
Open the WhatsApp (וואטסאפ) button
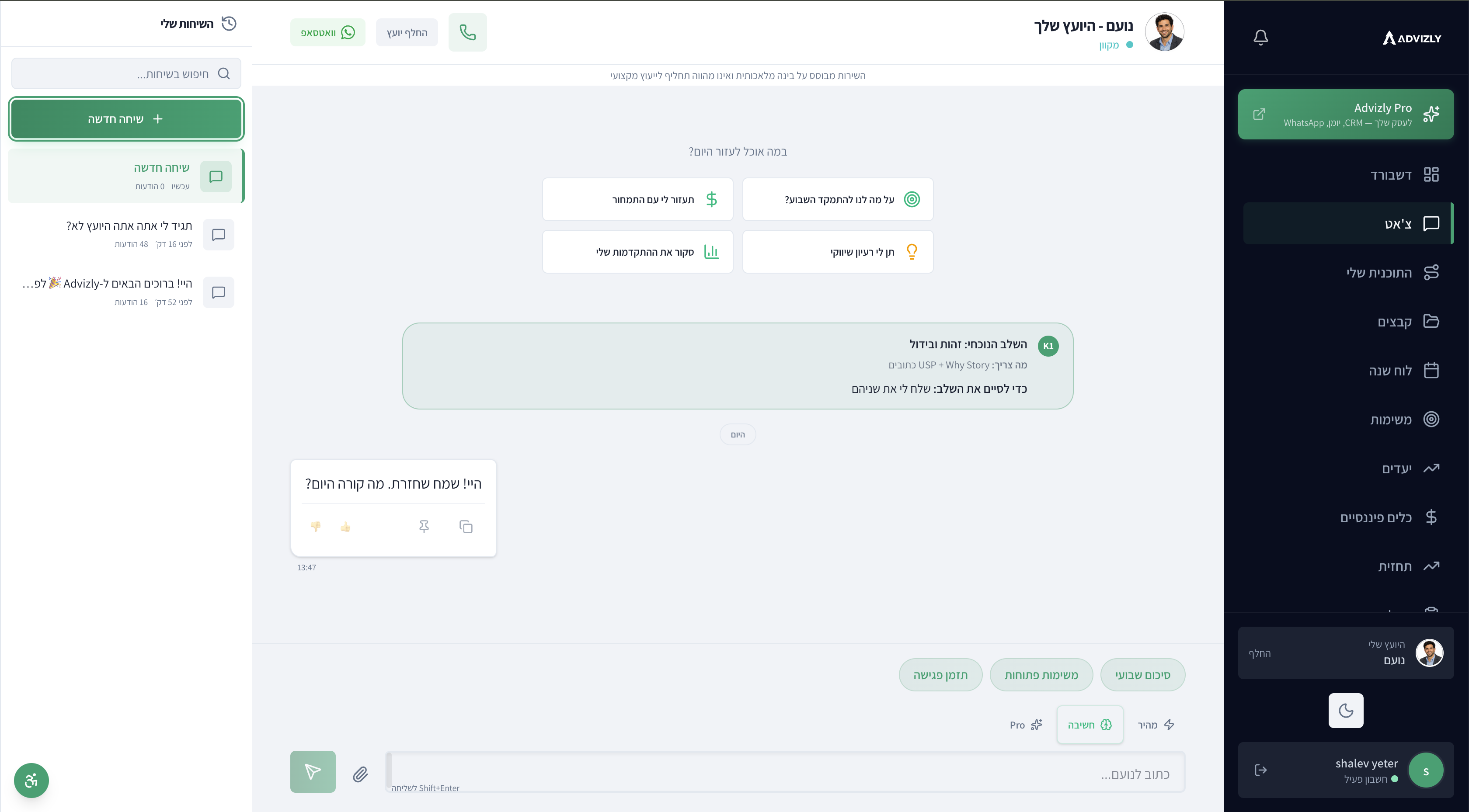pos(328,32)
